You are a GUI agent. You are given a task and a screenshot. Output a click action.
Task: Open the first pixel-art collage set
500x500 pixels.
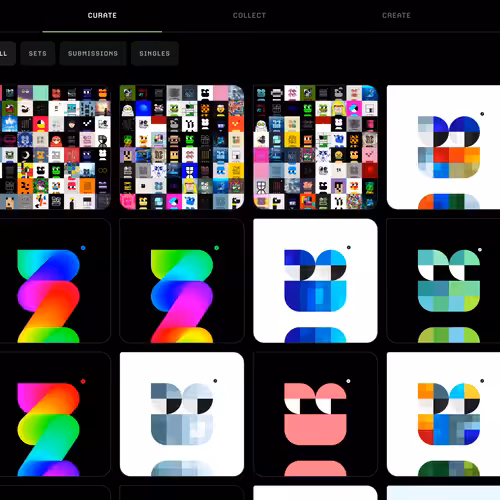[x=55, y=147]
